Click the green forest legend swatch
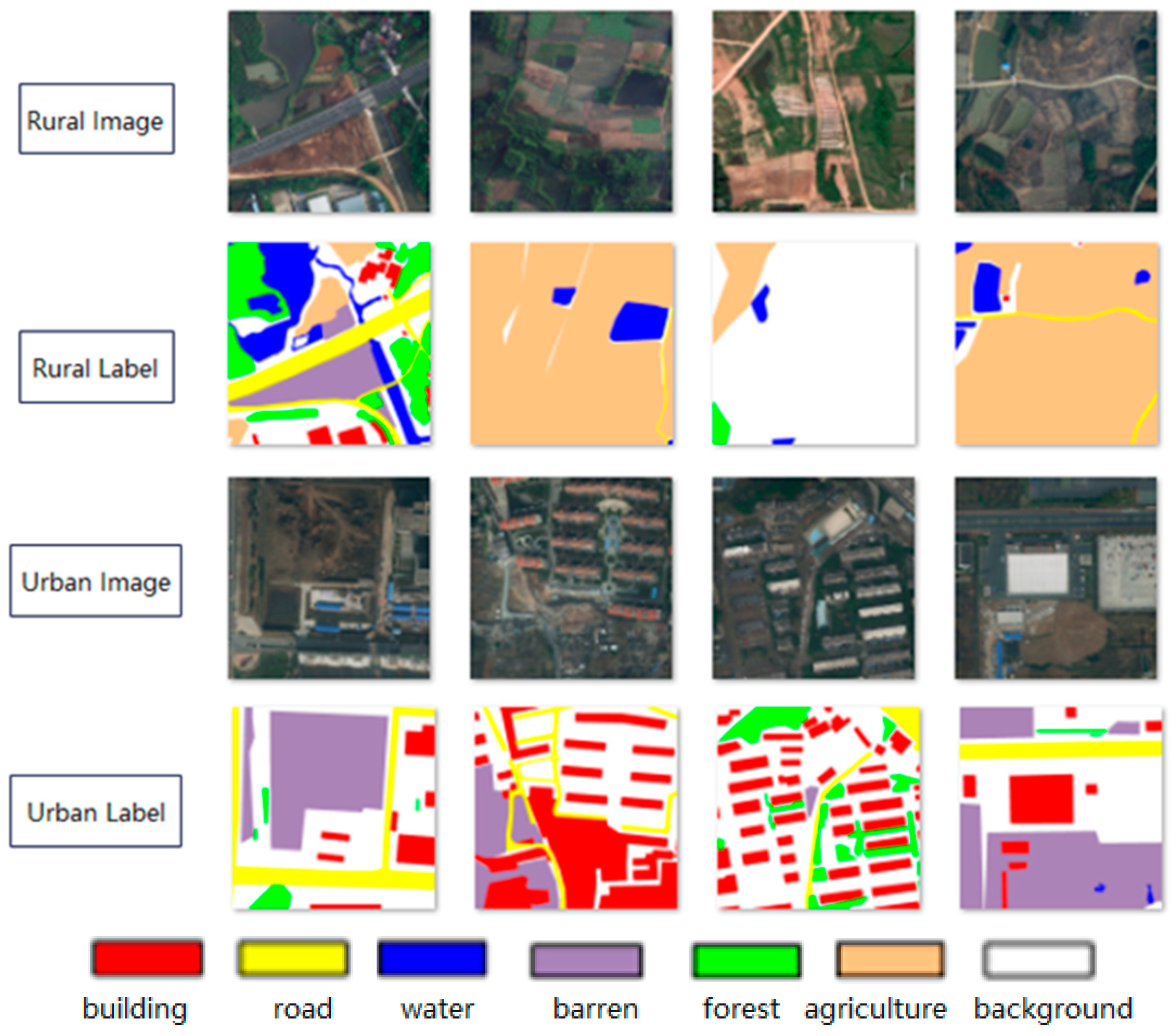 click(746, 960)
